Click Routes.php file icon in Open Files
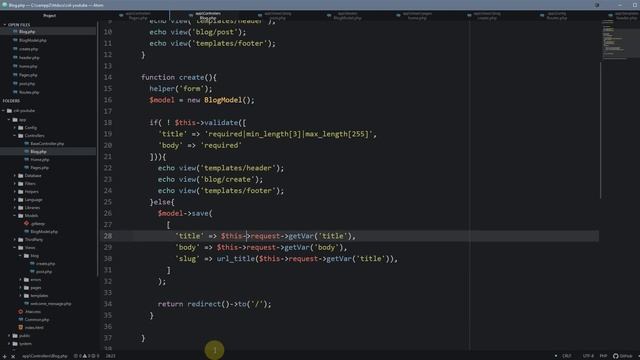Image resolution: width=640 pixels, height=360 pixels. click(15, 92)
